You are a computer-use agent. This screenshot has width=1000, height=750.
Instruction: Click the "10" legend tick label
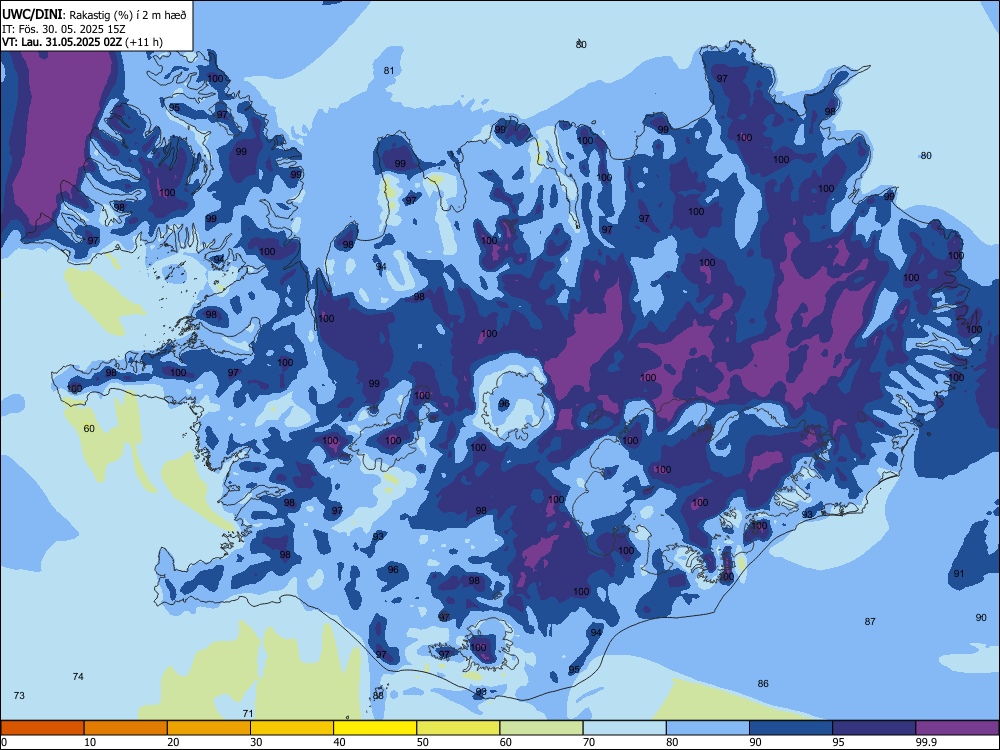pyautogui.click(x=90, y=742)
